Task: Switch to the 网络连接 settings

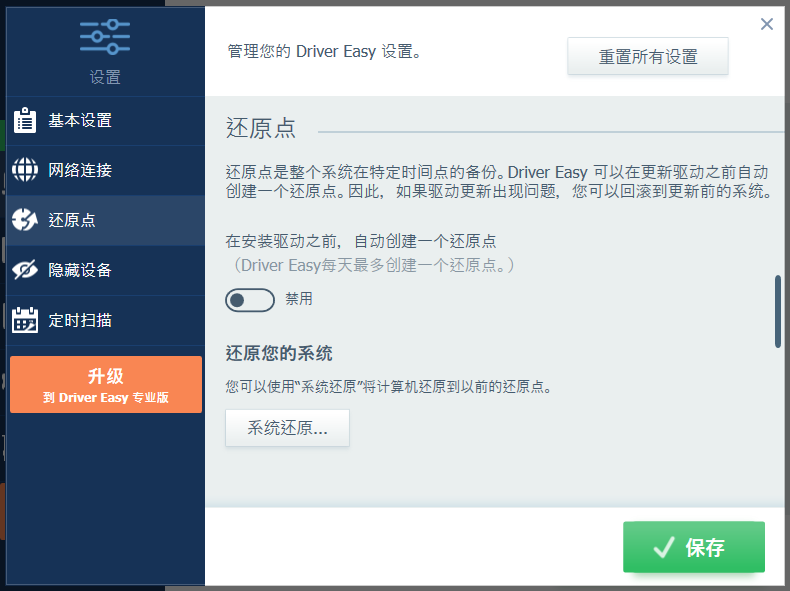Action: click(105, 170)
